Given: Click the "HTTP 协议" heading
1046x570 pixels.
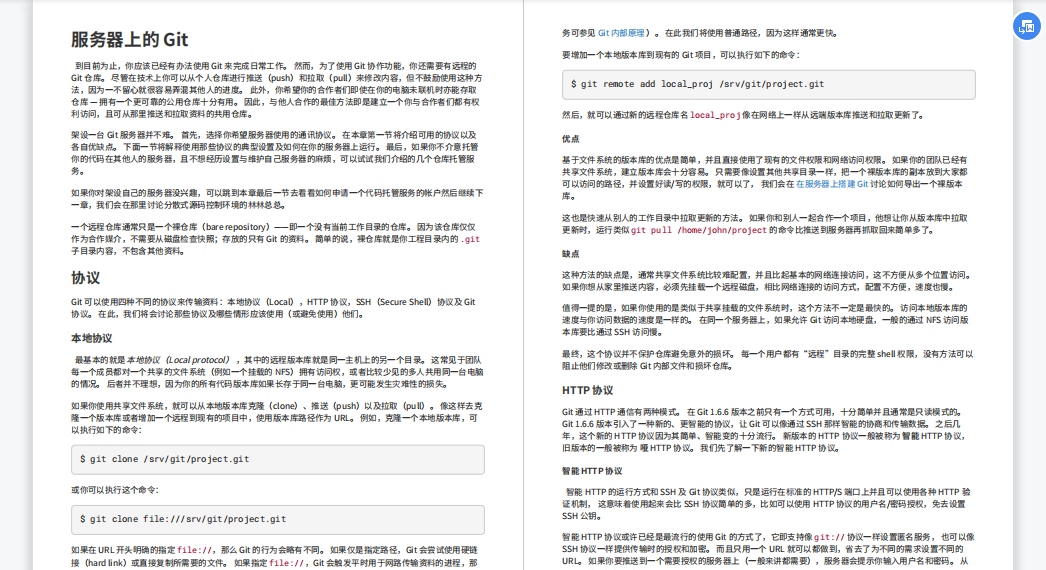Looking at the screenshot, I should 587,390.
